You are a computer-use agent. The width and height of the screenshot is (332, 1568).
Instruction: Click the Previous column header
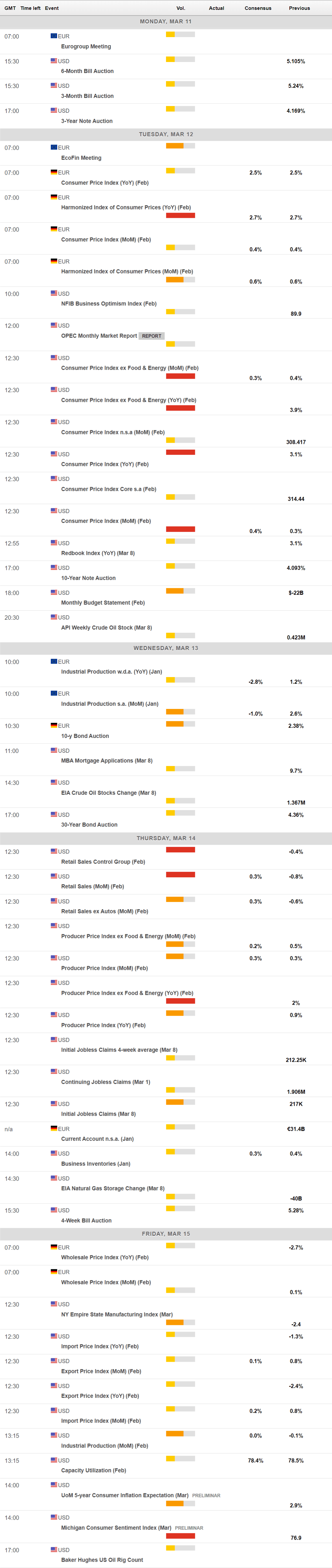299,8
